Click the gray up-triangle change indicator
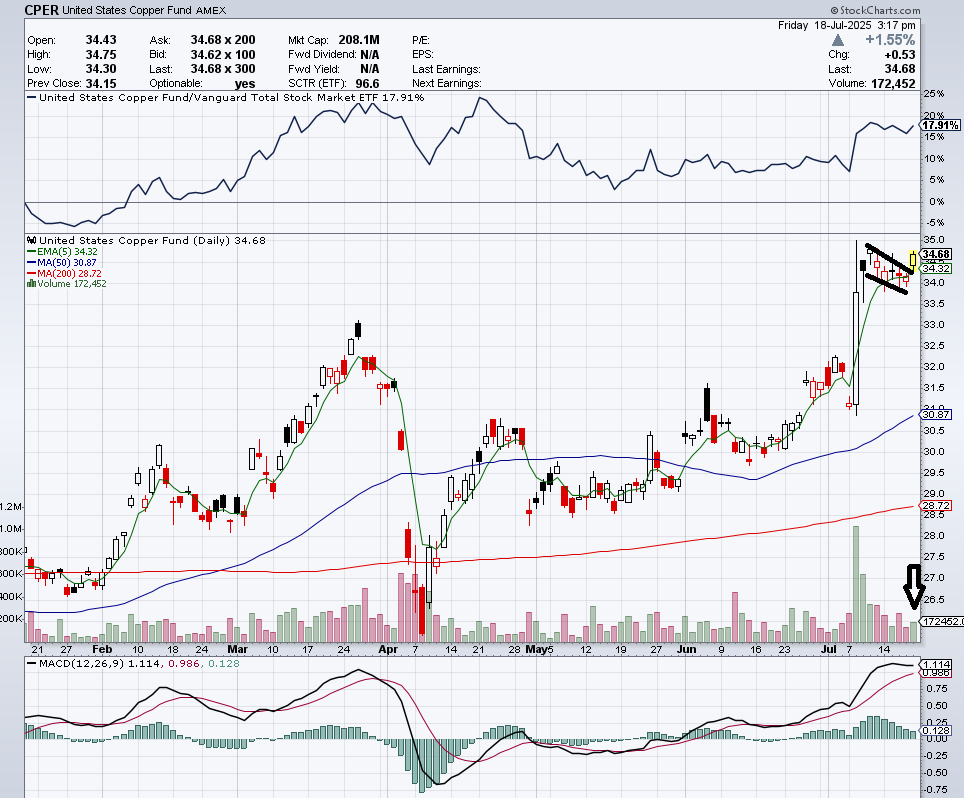Image resolution: width=964 pixels, height=798 pixels. pyautogui.click(x=838, y=40)
